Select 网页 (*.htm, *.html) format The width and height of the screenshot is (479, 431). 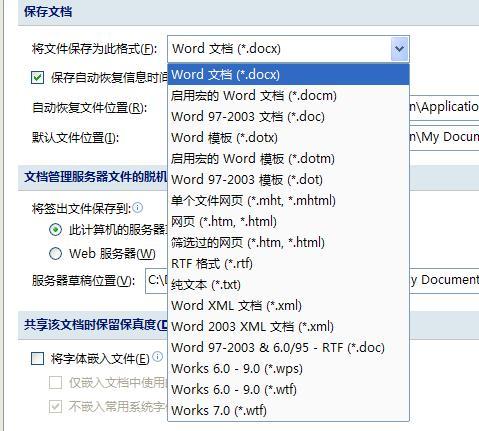coord(288,222)
